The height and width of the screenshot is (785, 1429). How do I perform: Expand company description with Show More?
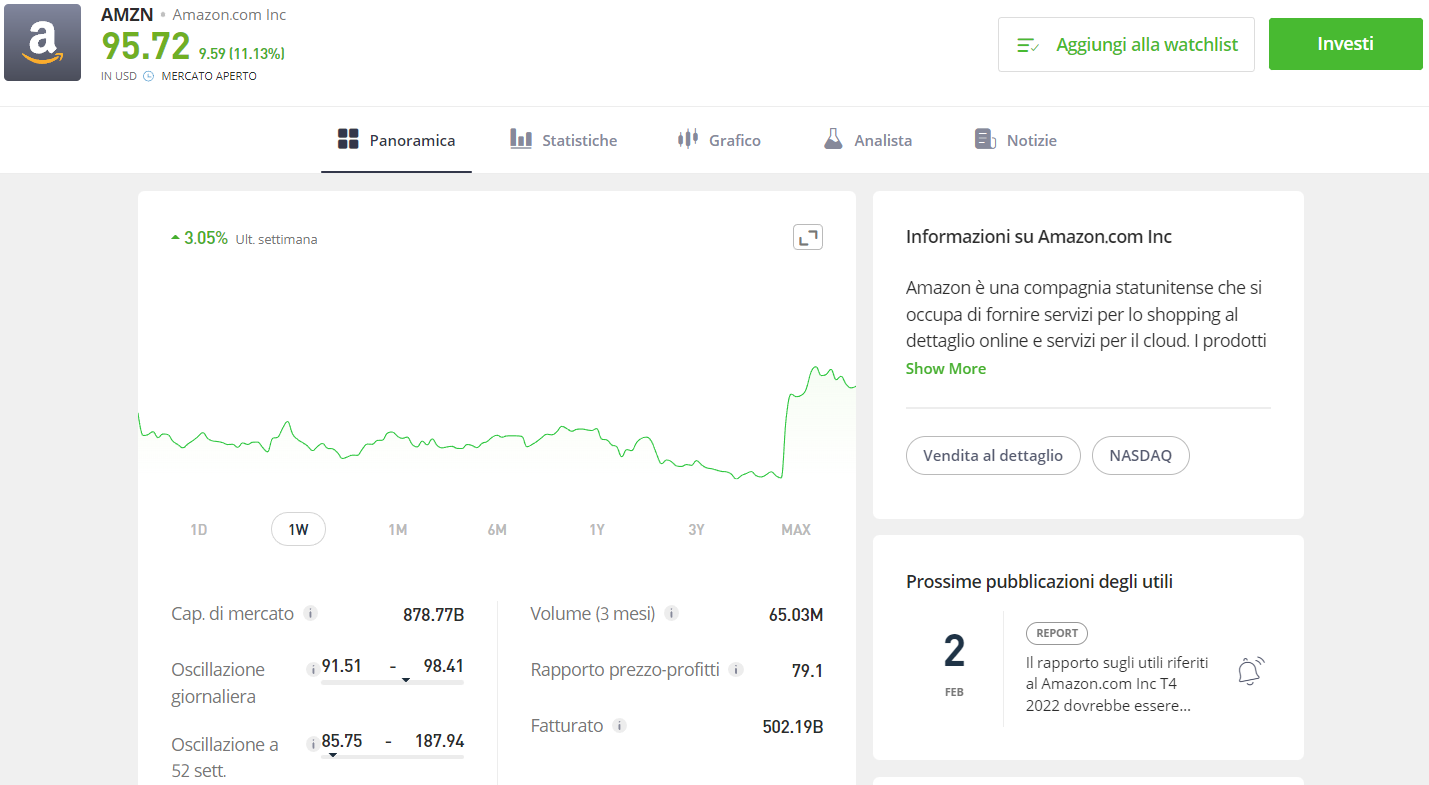(x=946, y=368)
